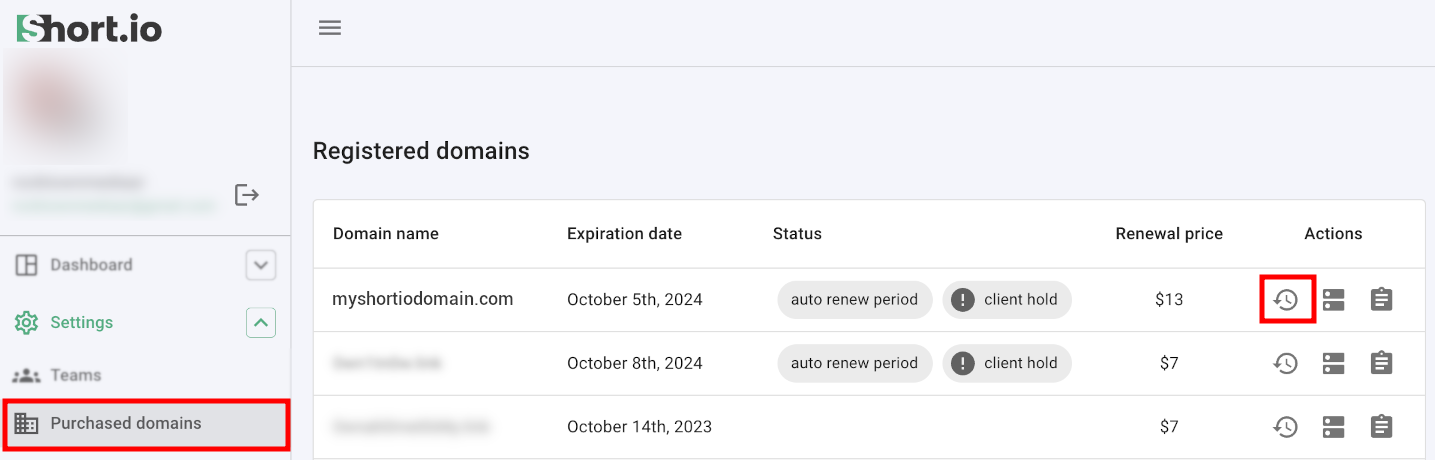
Task: Click the Short.io logo
Action: pyautogui.click(x=89, y=29)
